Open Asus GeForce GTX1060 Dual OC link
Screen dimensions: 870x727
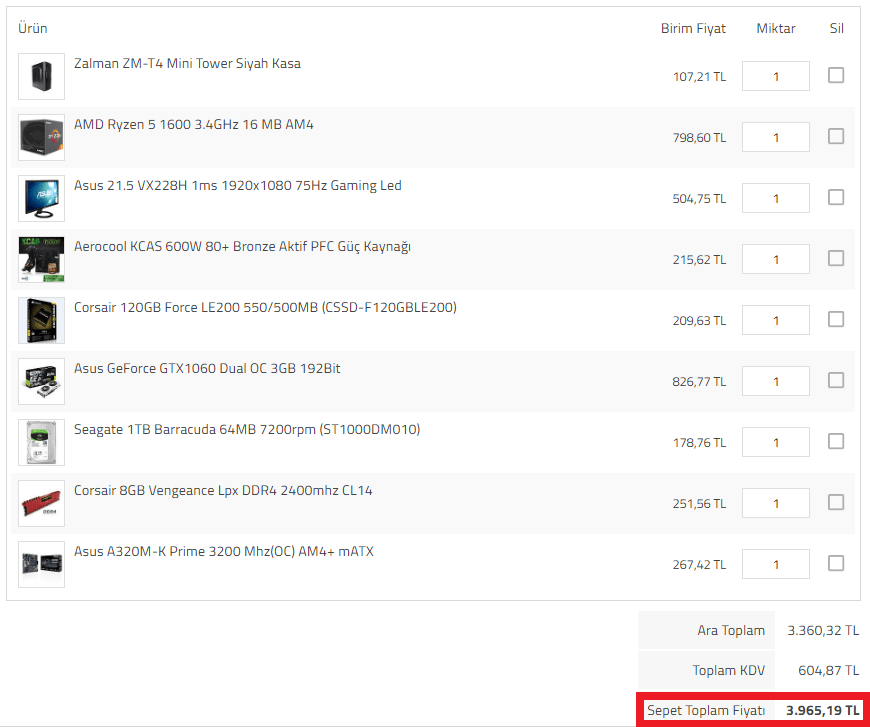(x=207, y=369)
